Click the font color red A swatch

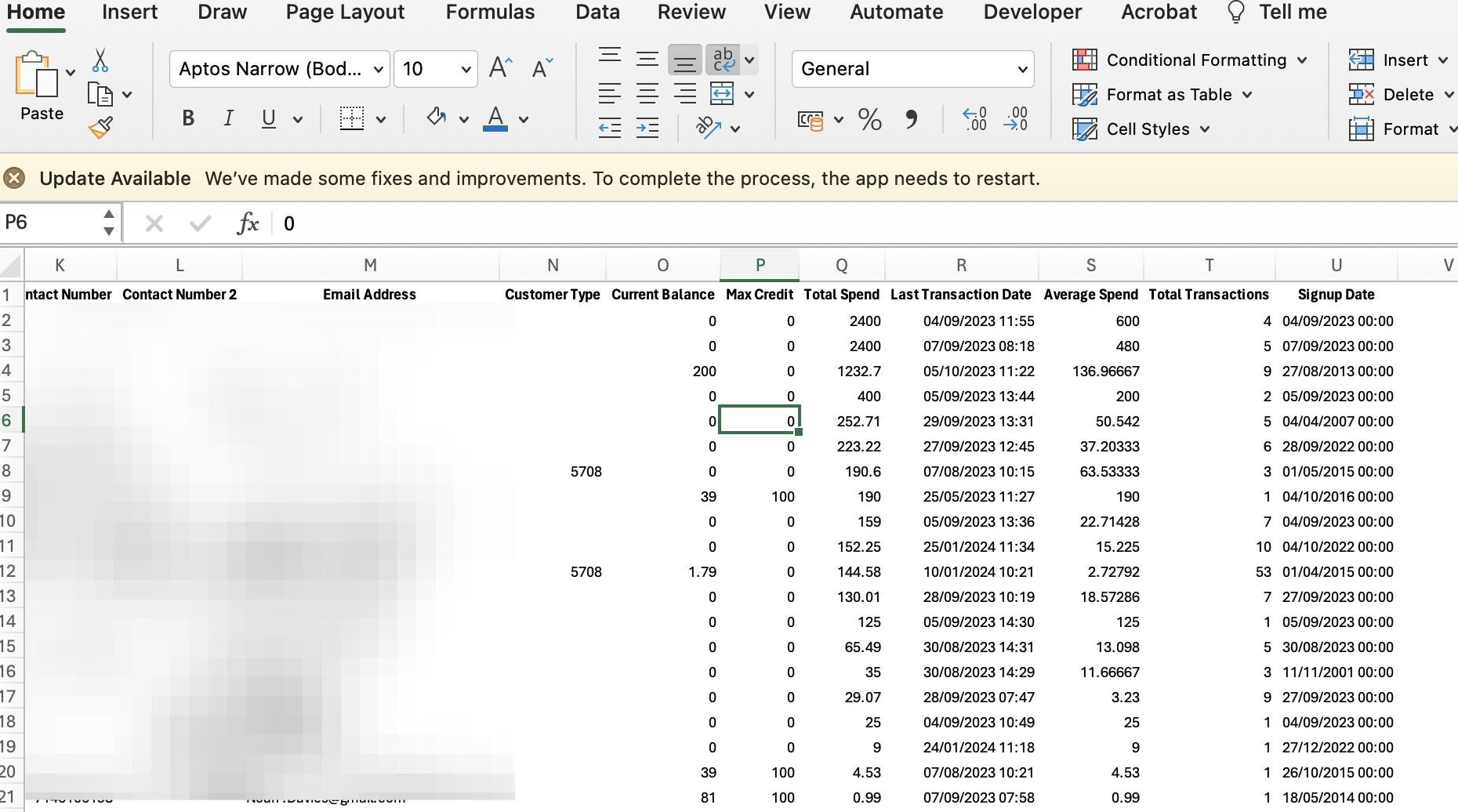point(495,118)
